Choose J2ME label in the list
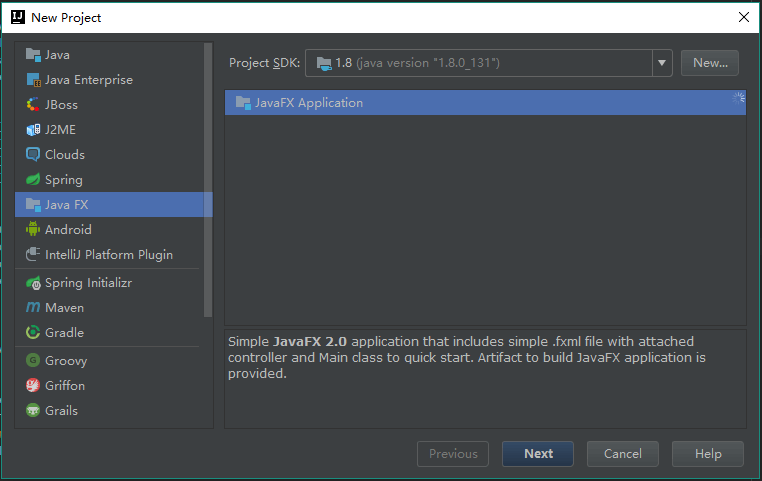The height and width of the screenshot is (481, 762). [x=60, y=130]
